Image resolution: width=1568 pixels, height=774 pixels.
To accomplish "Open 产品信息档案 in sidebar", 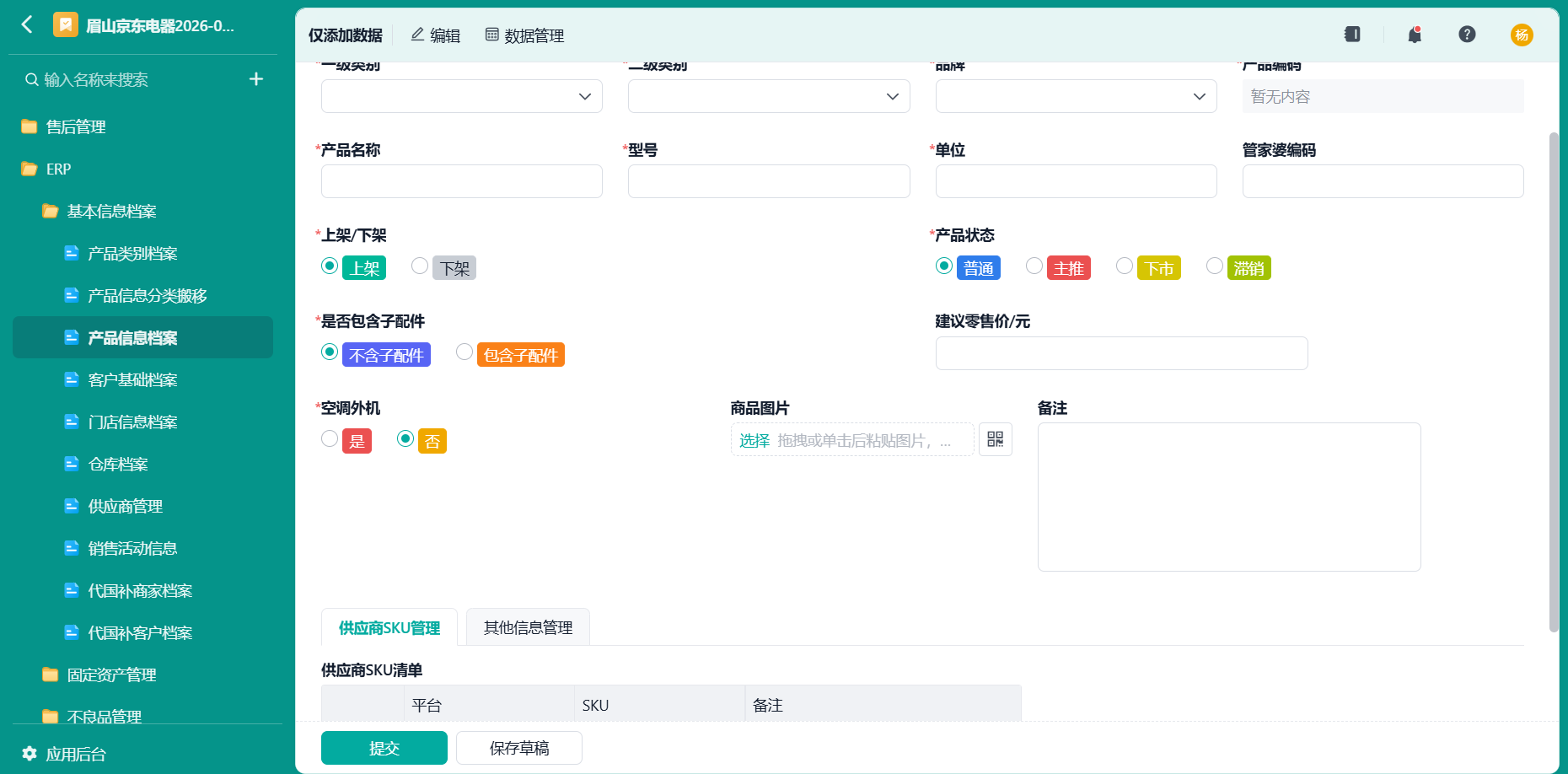I will pos(142,337).
